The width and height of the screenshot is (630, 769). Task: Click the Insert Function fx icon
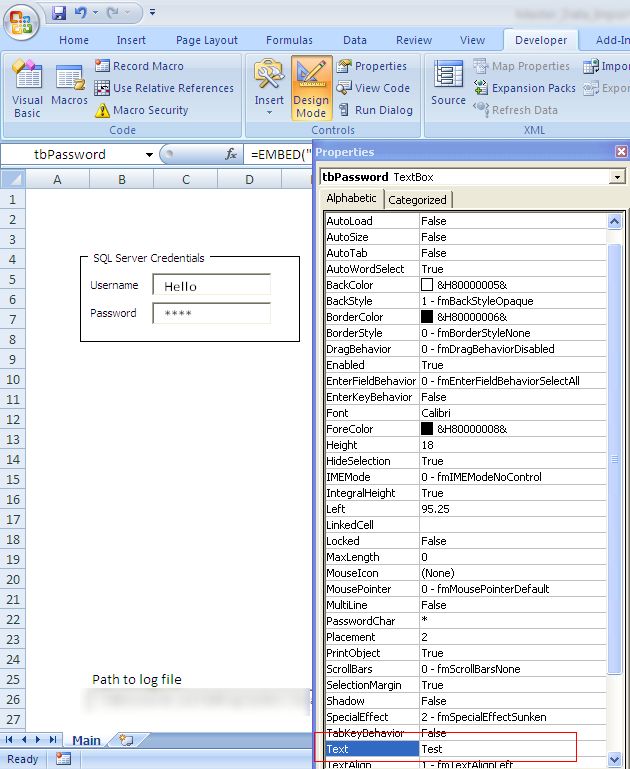pyautogui.click(x=231, y=154)
